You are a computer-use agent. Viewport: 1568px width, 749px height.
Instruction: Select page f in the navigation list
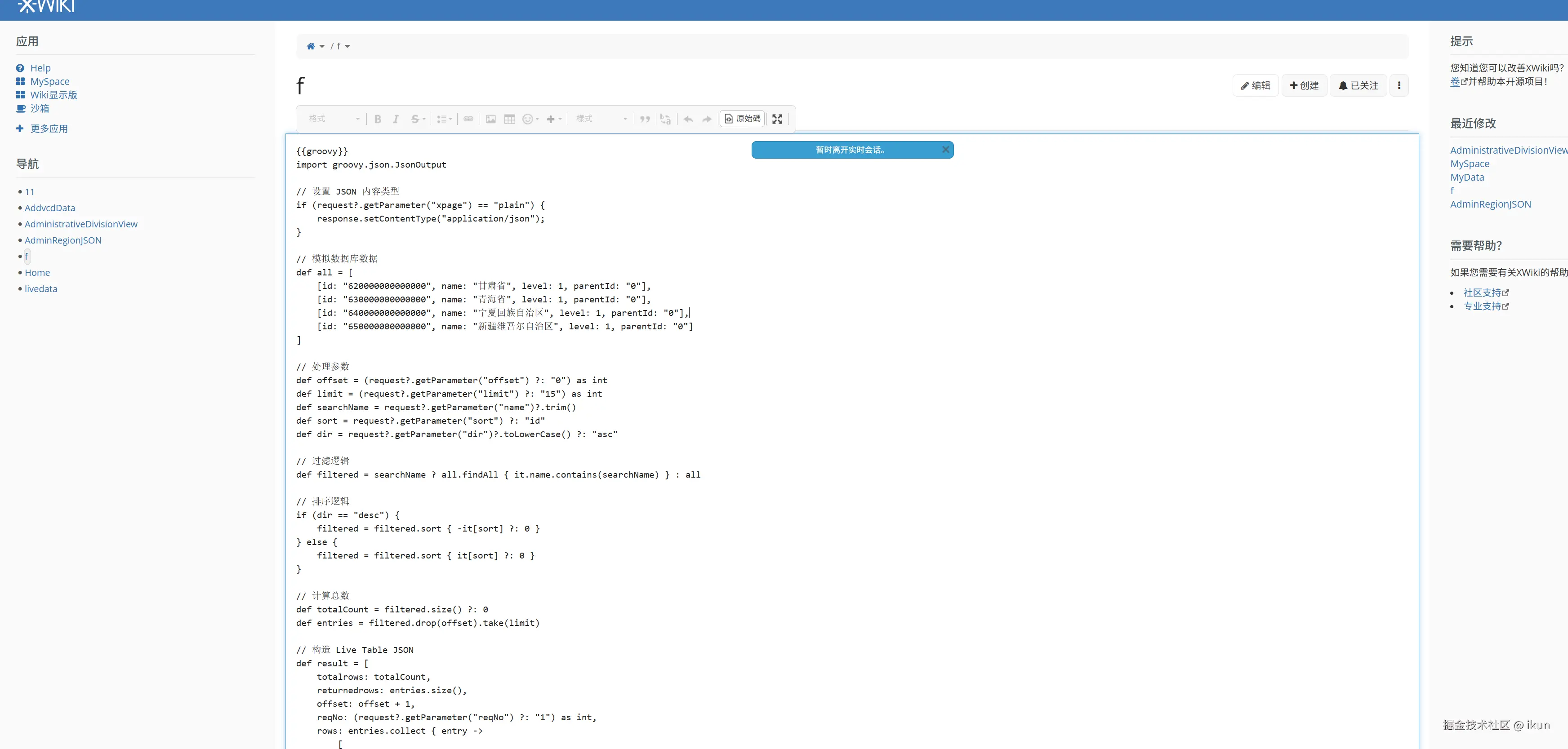[26, 256]
